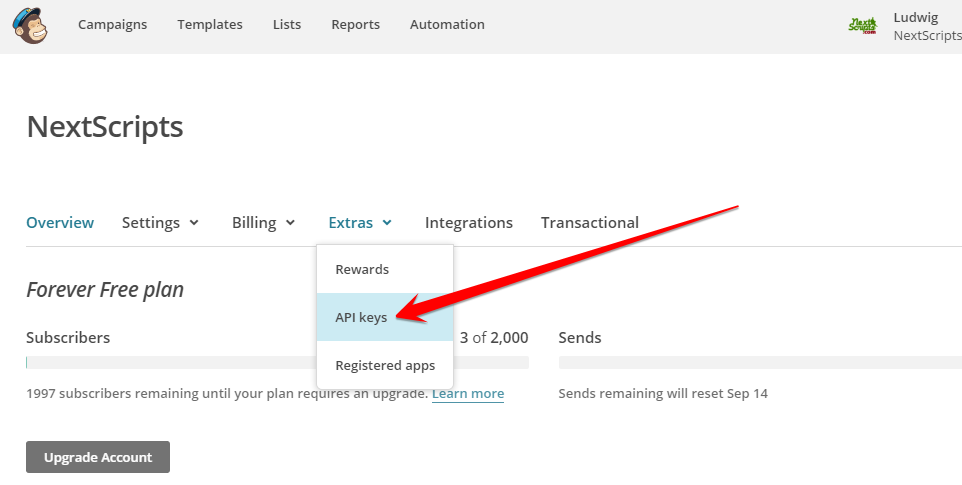Open the NextScripts account avatar logo
The height and width of the screenshot is (485, 962).
(863, 25)
